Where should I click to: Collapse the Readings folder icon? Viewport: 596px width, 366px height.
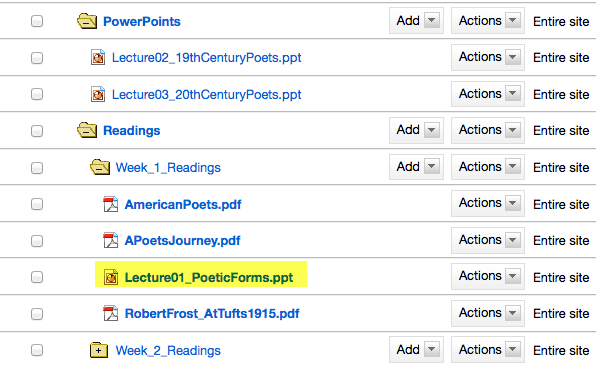[87, 130]
